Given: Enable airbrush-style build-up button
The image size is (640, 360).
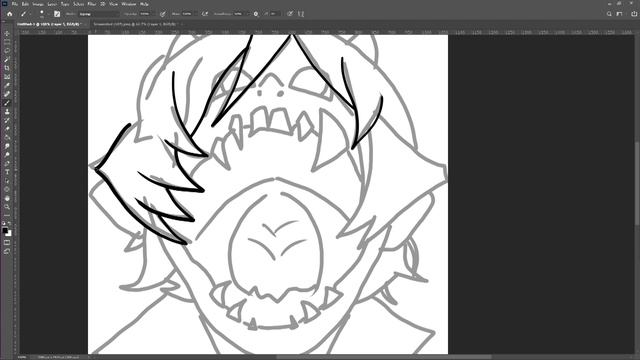Looking at the screenshot, I should click(205, 14).
